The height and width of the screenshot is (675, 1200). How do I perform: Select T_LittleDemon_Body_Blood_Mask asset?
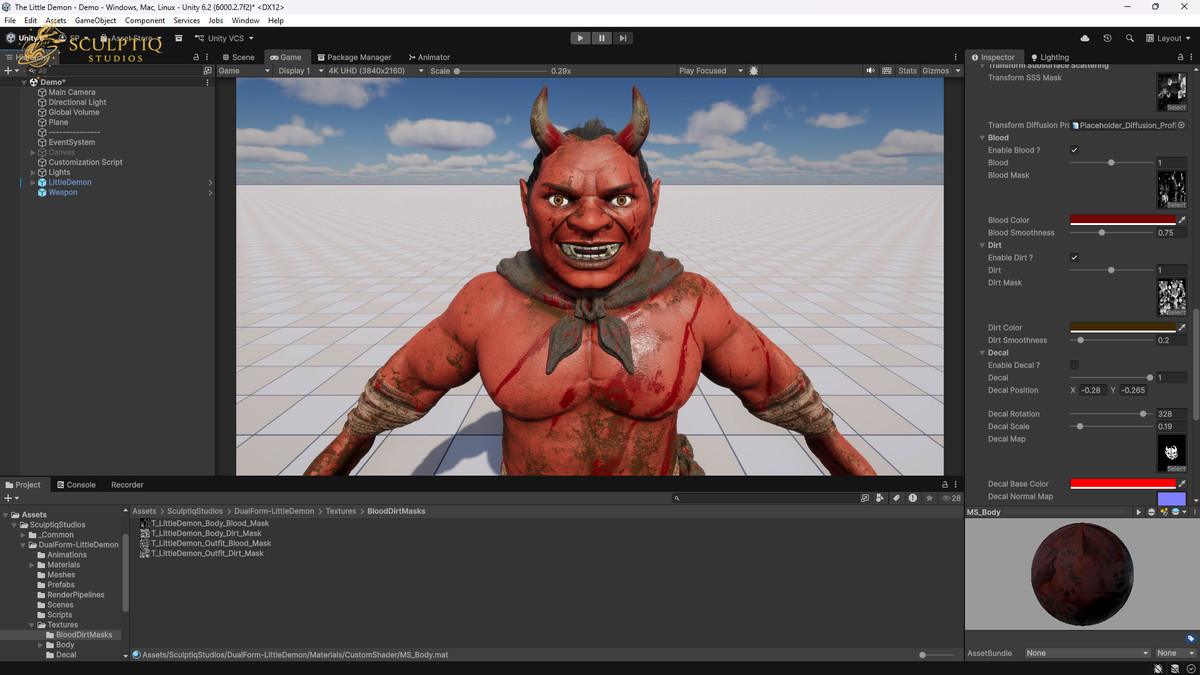pyautogui.click(x=205, y=523)
